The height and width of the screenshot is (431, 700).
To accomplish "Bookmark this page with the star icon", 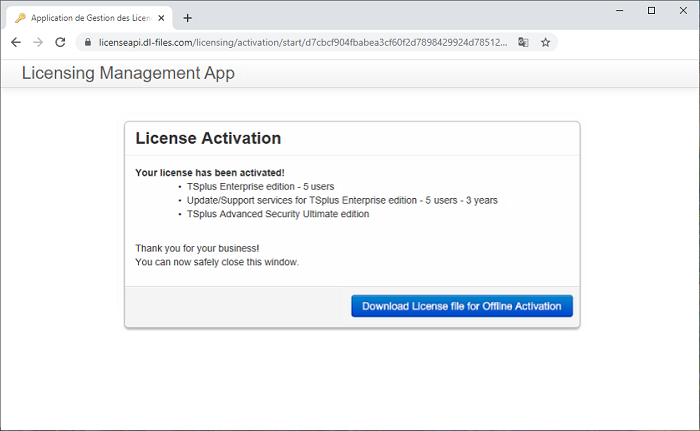I will coord(545,43).
